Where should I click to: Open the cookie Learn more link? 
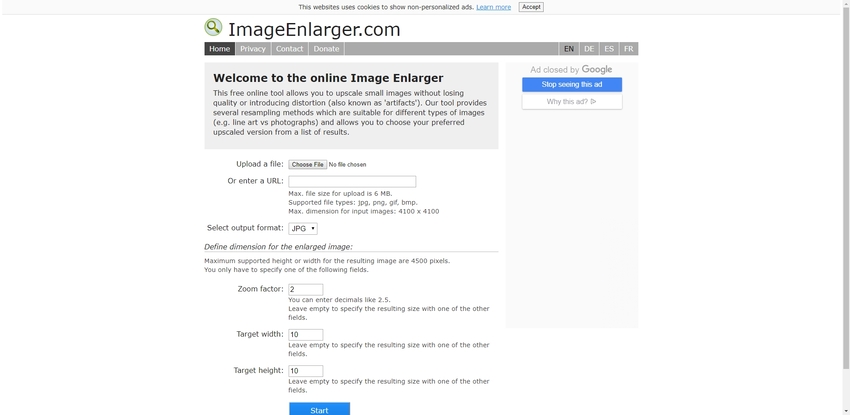click(x=493, y=7)
